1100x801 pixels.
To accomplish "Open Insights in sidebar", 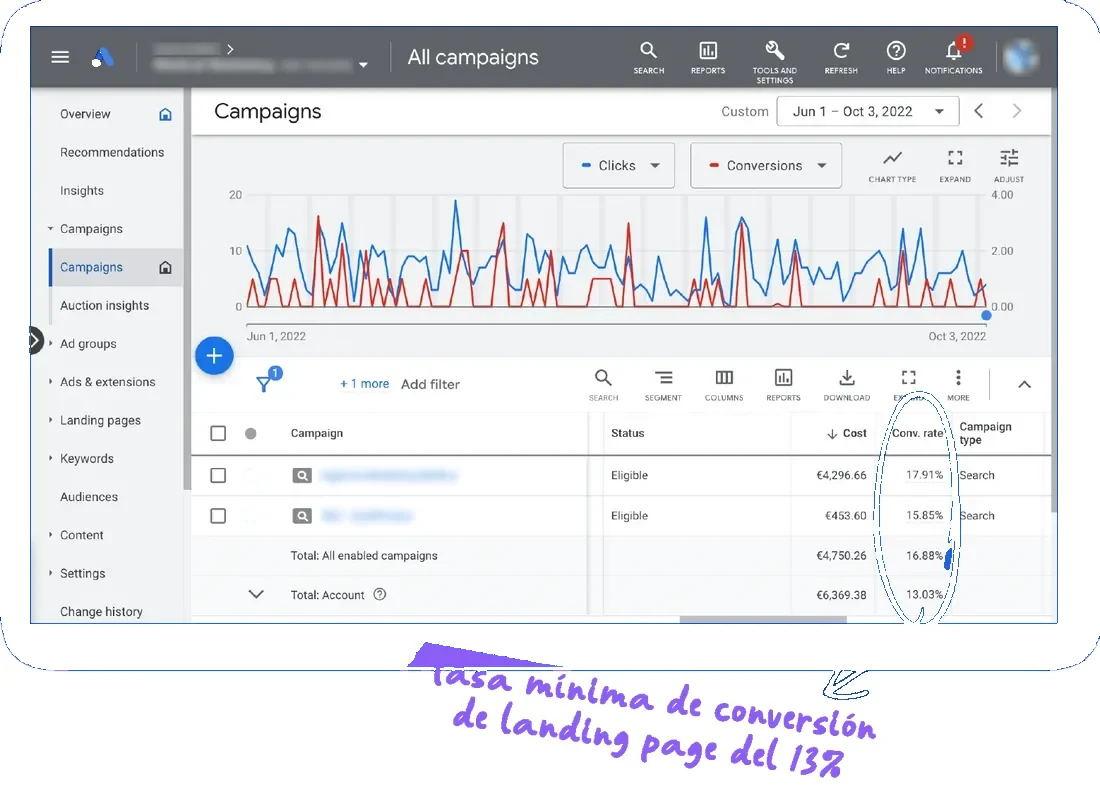I will (x=81, y=191).
